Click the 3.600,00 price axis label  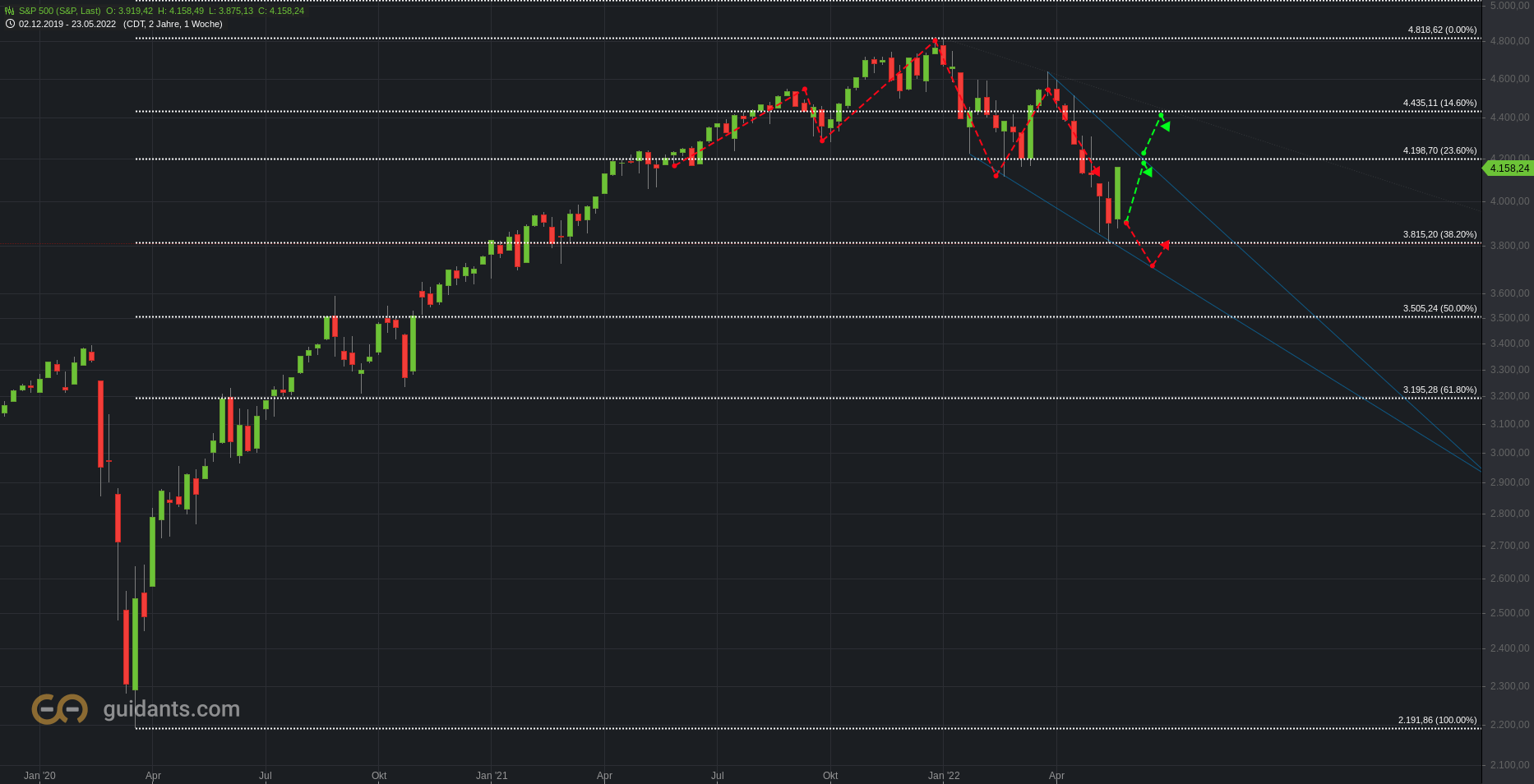(1509, 293)
